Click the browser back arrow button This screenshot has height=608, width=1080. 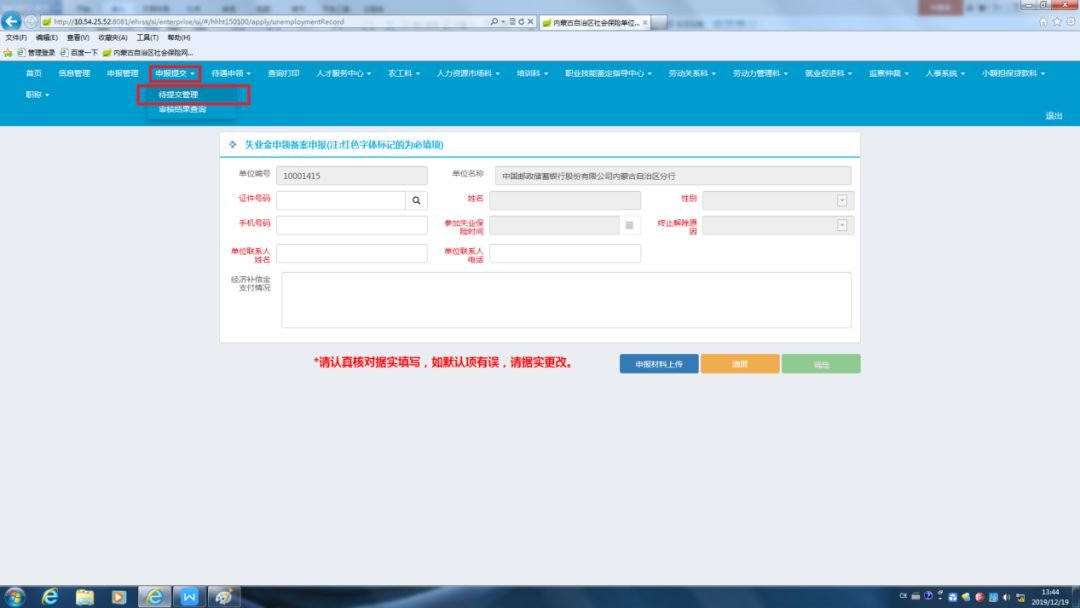[x=13, y=21]
